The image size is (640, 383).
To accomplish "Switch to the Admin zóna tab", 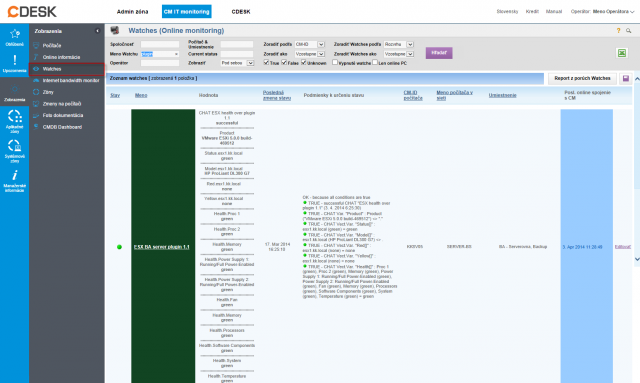I will [x=133, y=11].
